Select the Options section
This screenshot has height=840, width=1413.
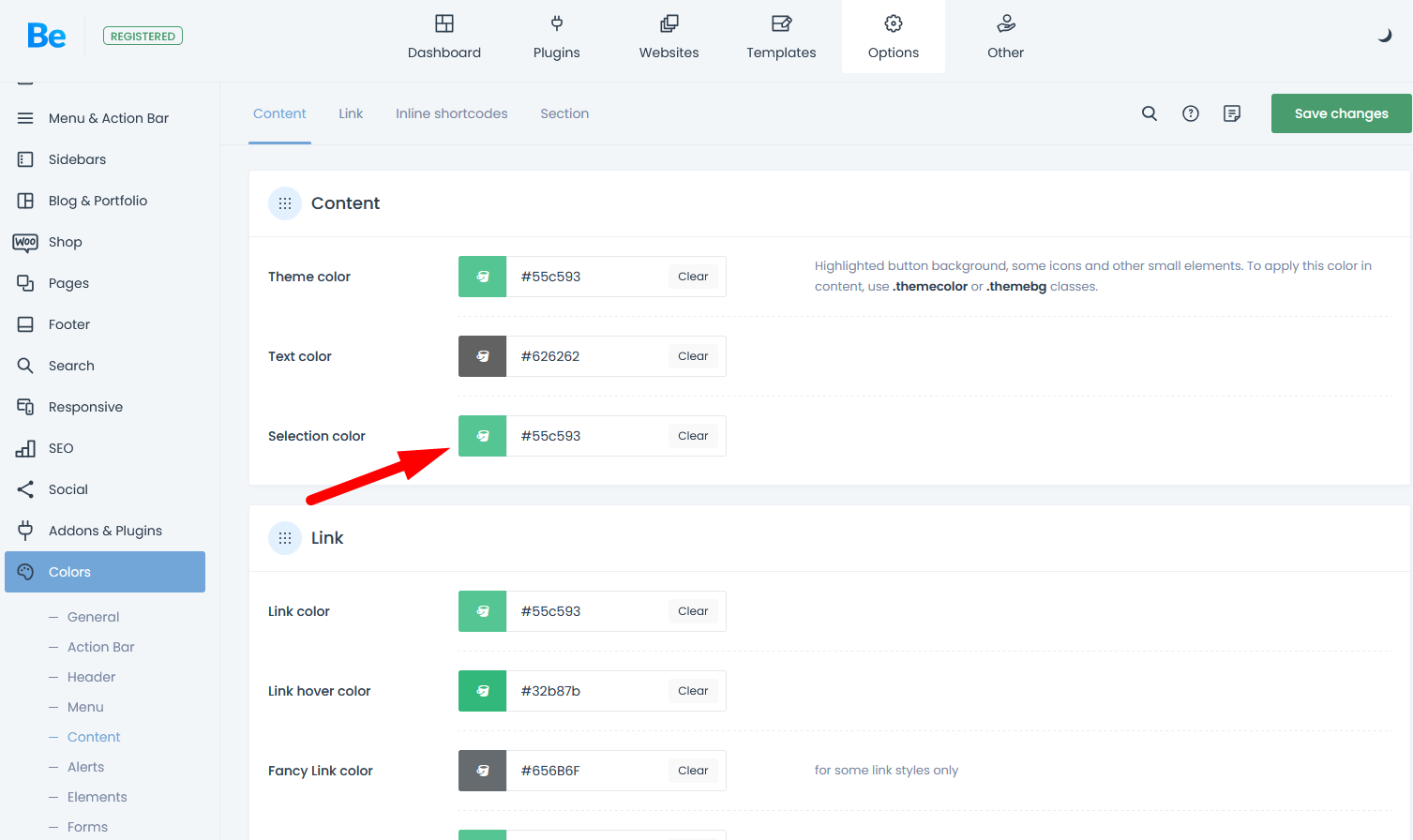[x=894, y=37]
